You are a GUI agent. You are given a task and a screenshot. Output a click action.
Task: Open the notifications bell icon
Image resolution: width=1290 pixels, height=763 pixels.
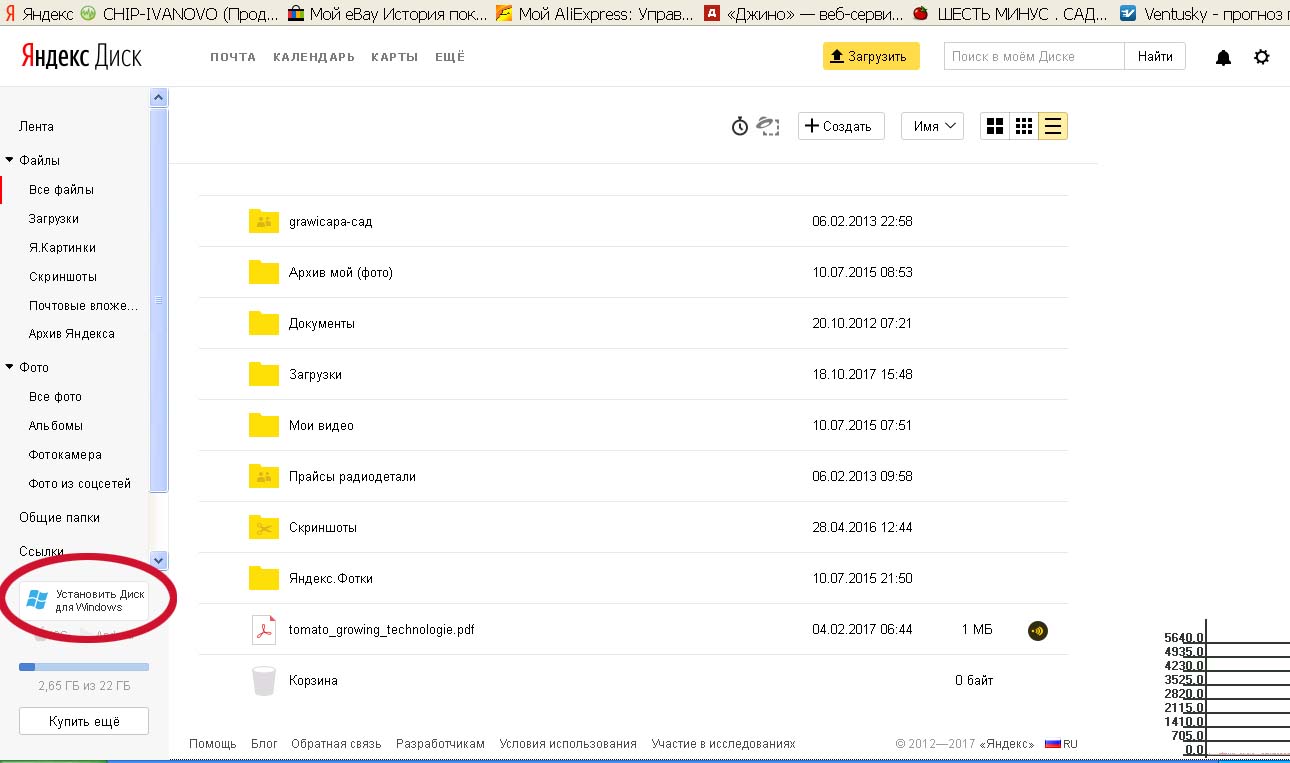coord(1223,58)
